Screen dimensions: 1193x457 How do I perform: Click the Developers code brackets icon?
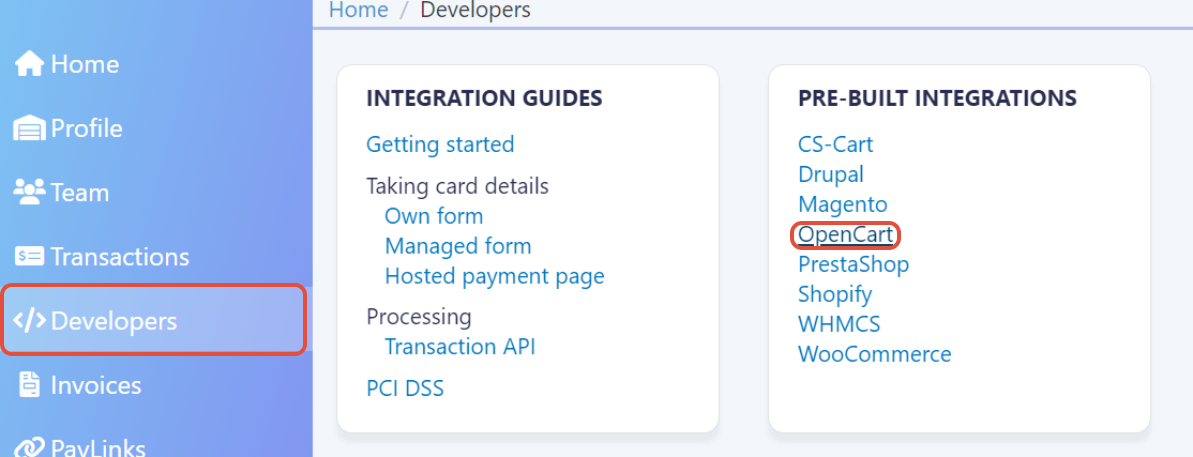coord(30,321)
